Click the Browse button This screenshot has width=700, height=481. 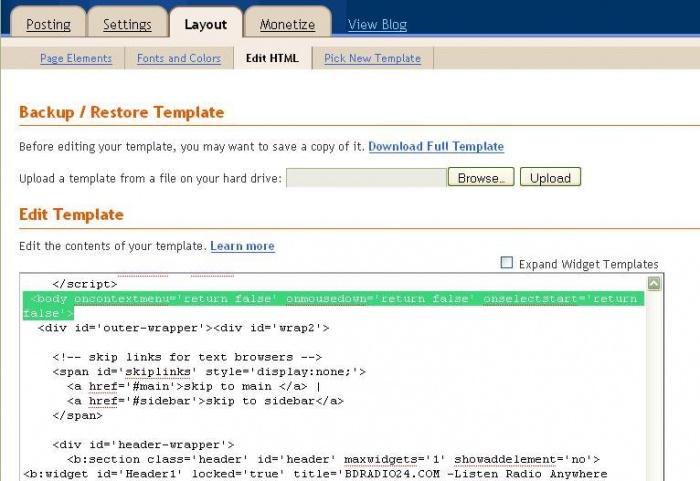pos(481,178)
